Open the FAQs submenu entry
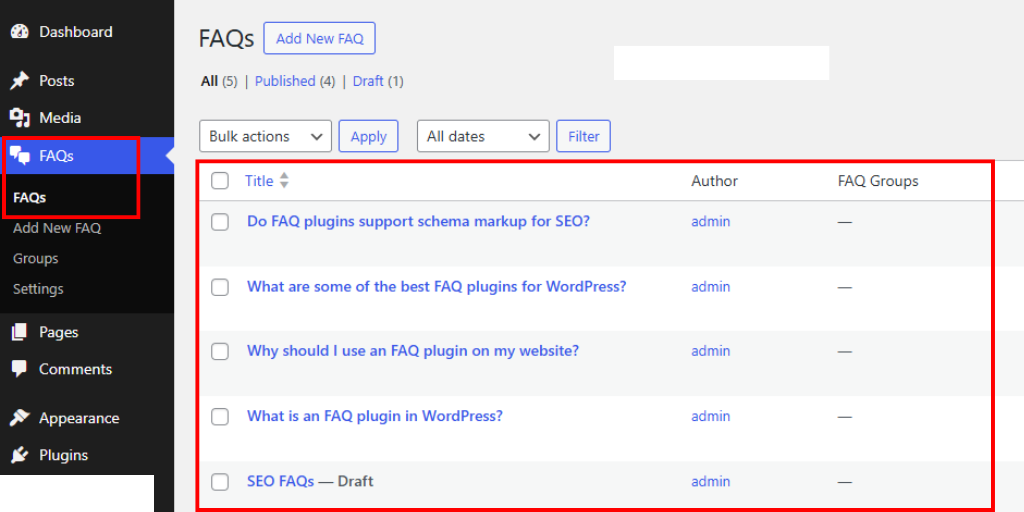Screen dimensions: 1024x512 click(29, 197)
